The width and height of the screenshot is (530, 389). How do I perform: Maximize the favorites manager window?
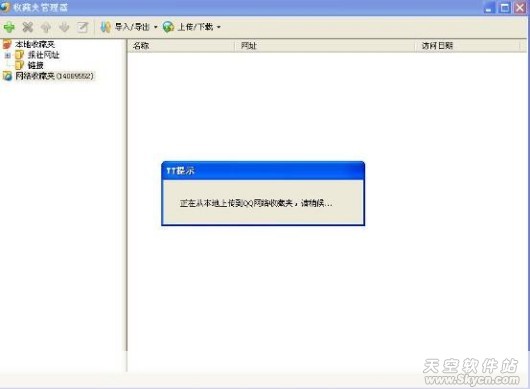[505, 7]
